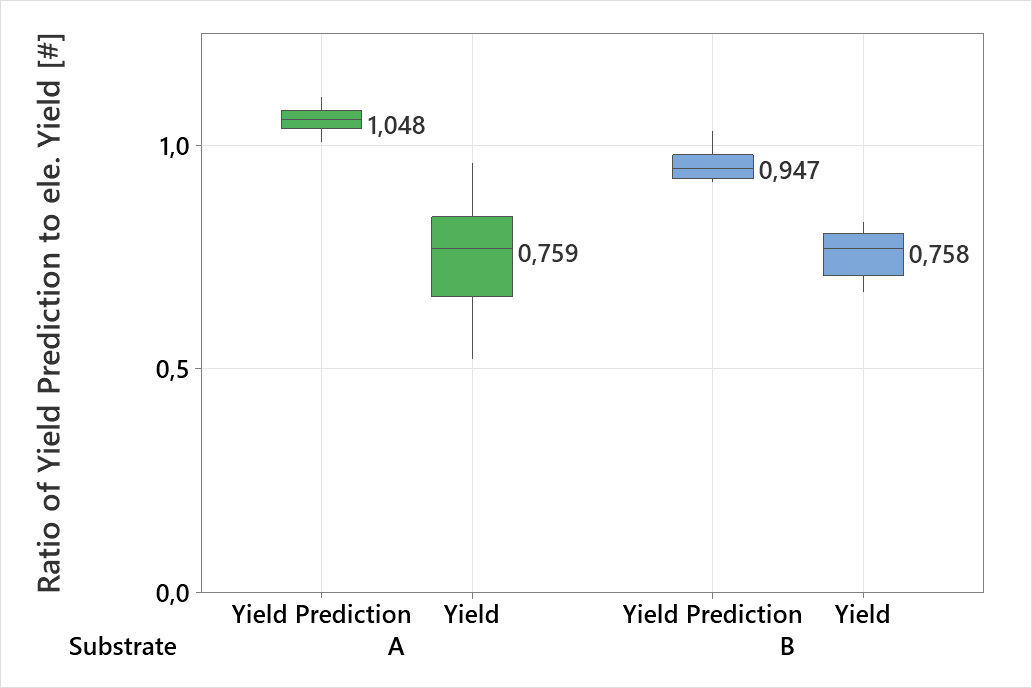The height and width of the screenshot is (688, 1032).
Task: Select the 0,758 data label
Action: pyautogui.click(x=939, y=255)
